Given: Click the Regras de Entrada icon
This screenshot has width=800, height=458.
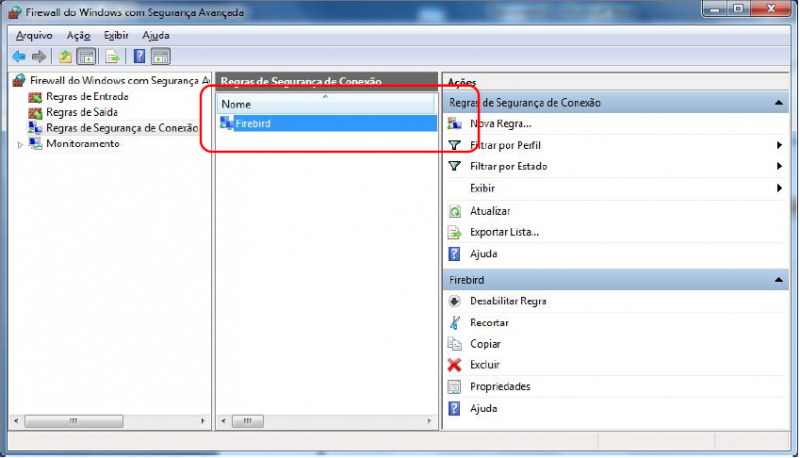Looking at the screenshot, I should point(35,97).
